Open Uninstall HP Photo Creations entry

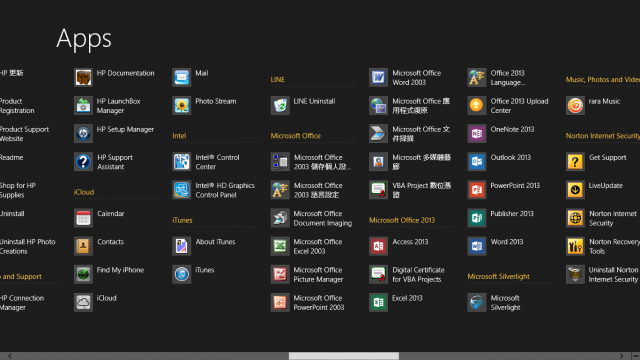(28, 247)
